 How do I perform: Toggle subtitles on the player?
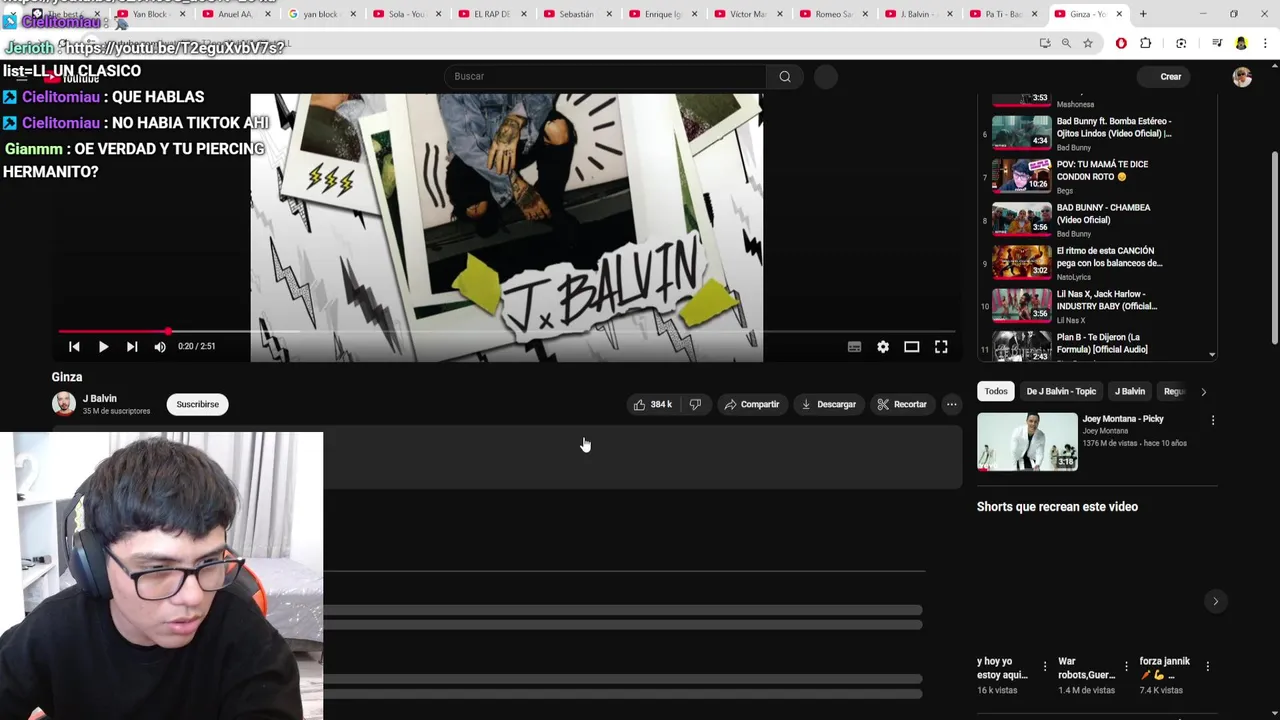point(854,347)
